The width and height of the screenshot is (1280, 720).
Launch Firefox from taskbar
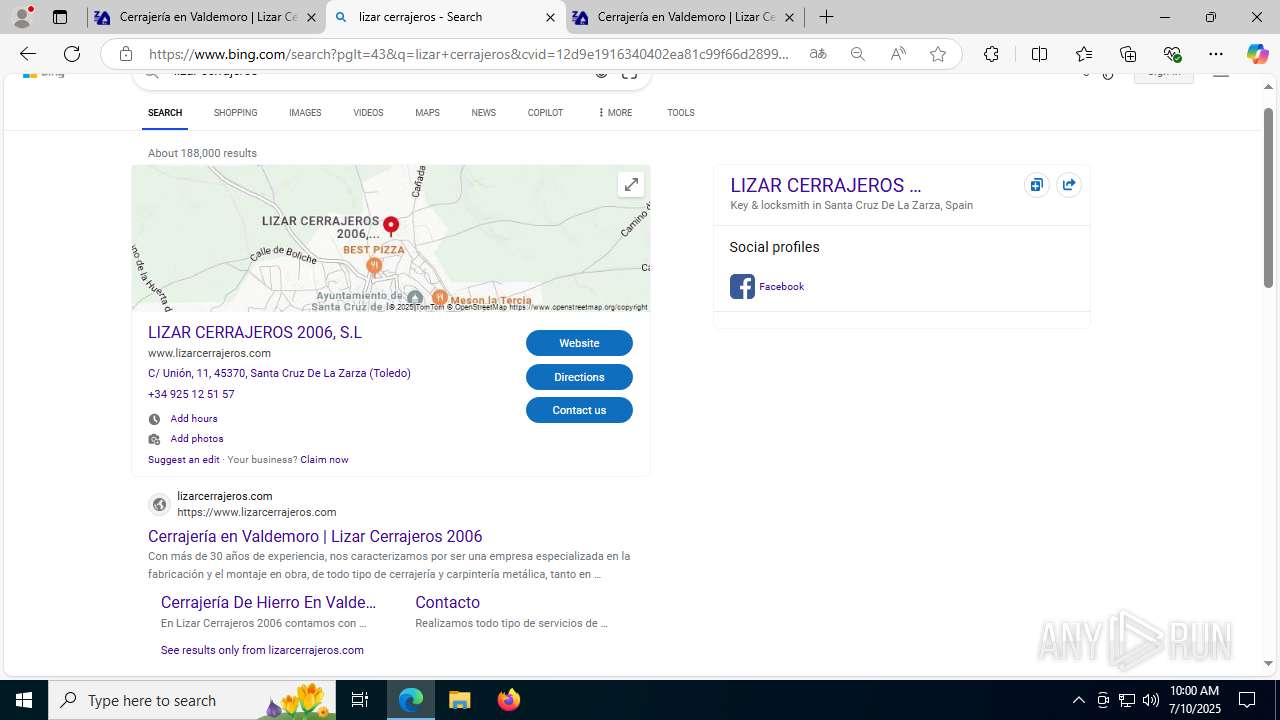click(x=509, y=700)
